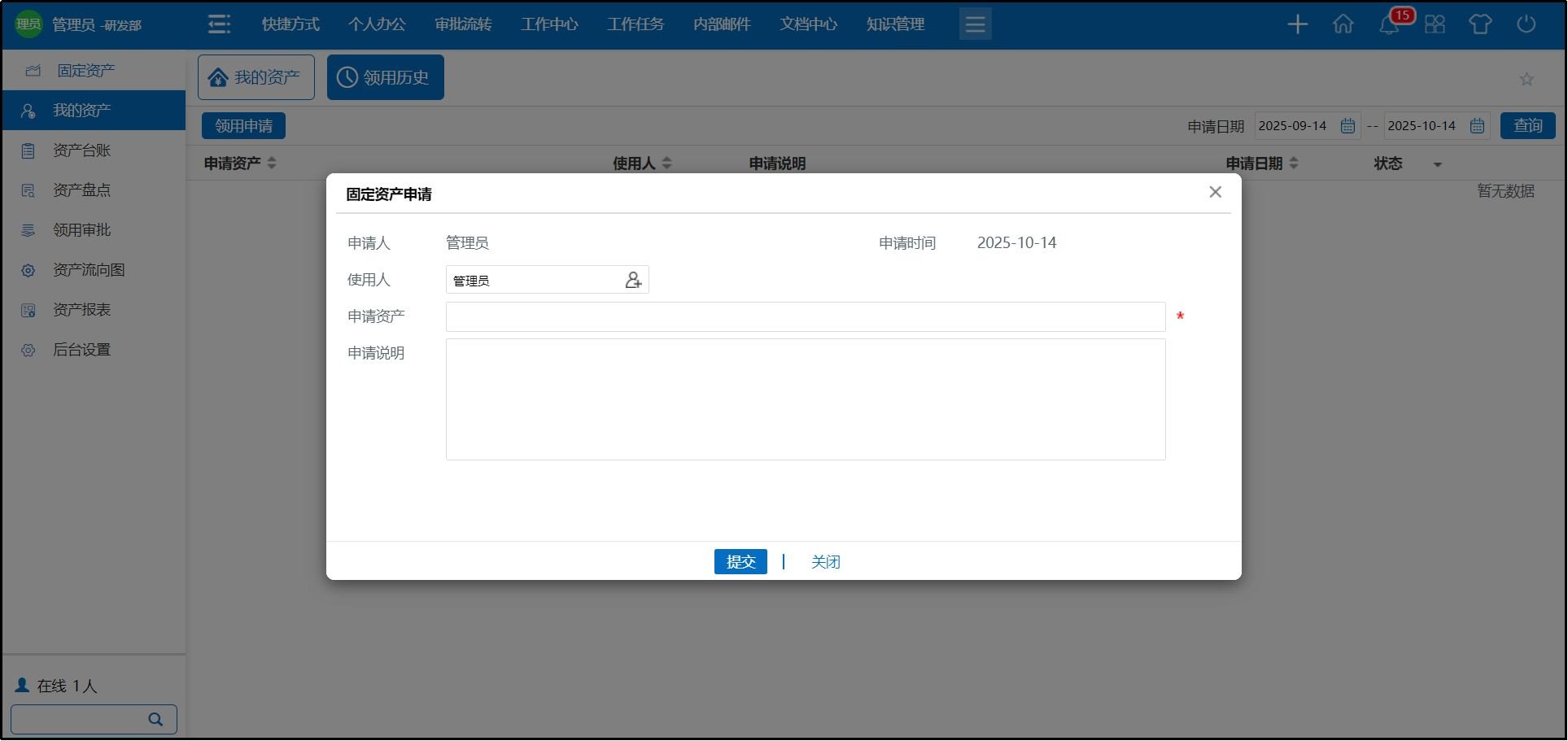This screenshot has height=741, width=1568.
Task: Favorite this page with the star icon
Action: point(1527,79)
